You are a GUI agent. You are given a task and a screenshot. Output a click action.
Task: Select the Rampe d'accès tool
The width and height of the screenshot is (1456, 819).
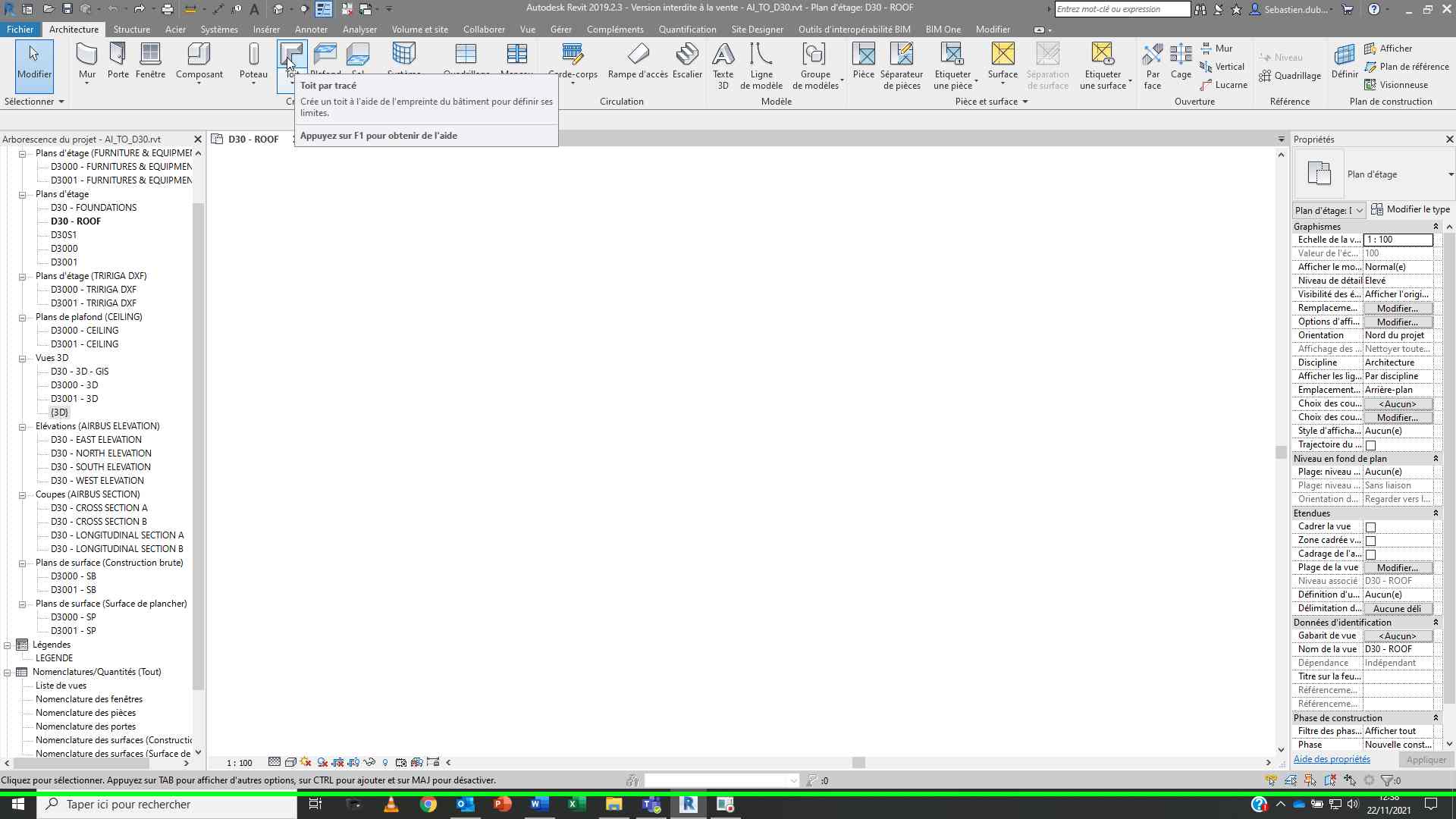point(638,61)
